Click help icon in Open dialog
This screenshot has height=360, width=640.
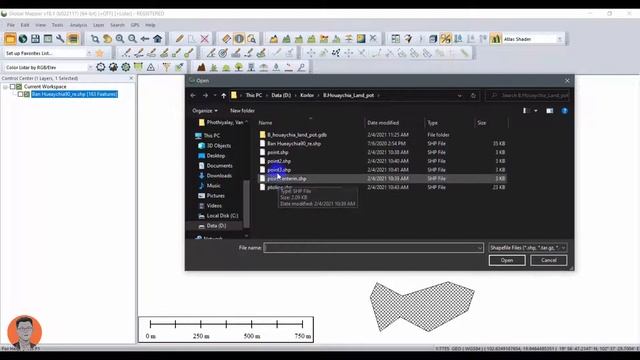pyautogui.click(x=564, y=111)
